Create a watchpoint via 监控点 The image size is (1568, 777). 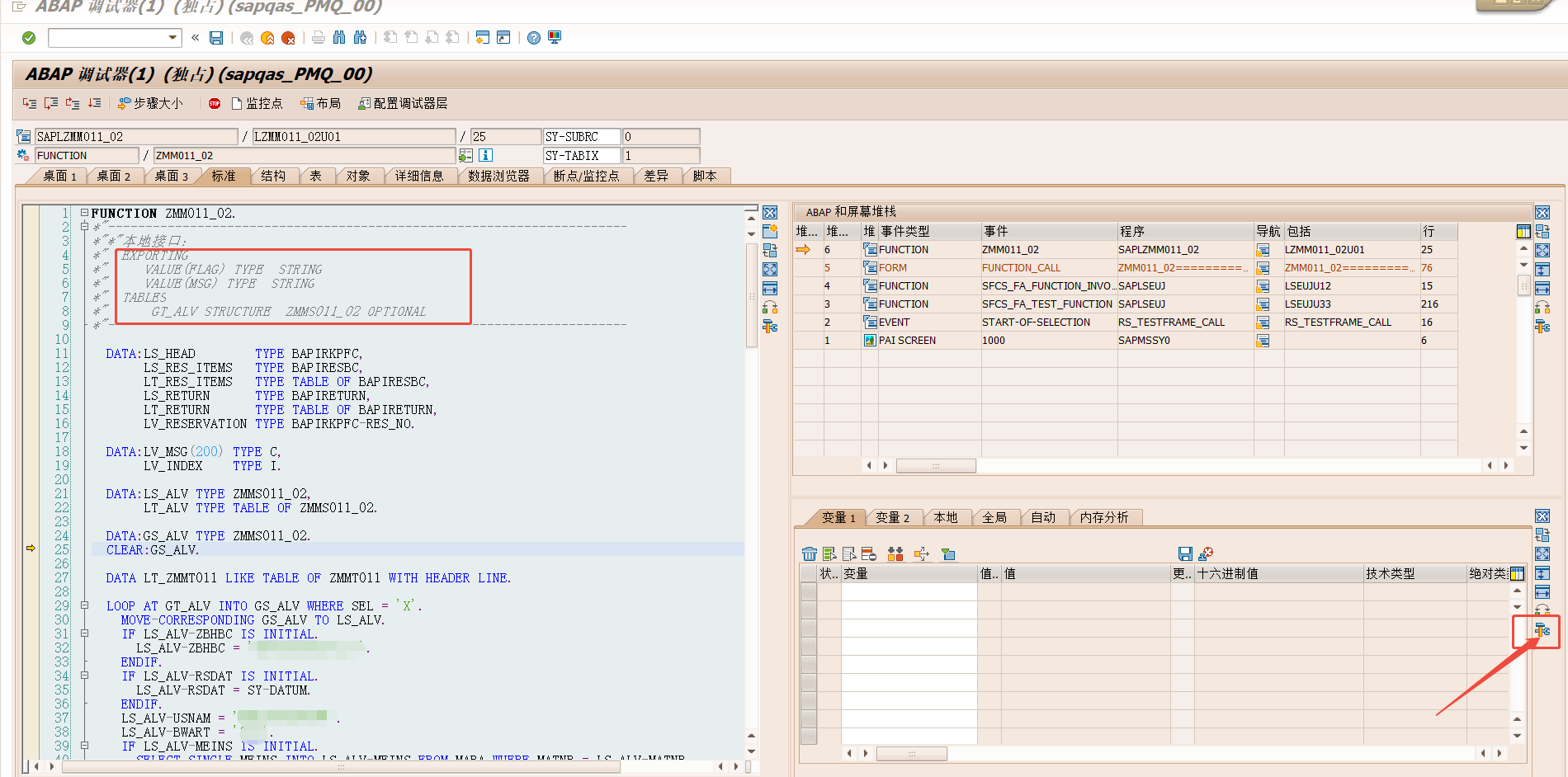point(259,103)
